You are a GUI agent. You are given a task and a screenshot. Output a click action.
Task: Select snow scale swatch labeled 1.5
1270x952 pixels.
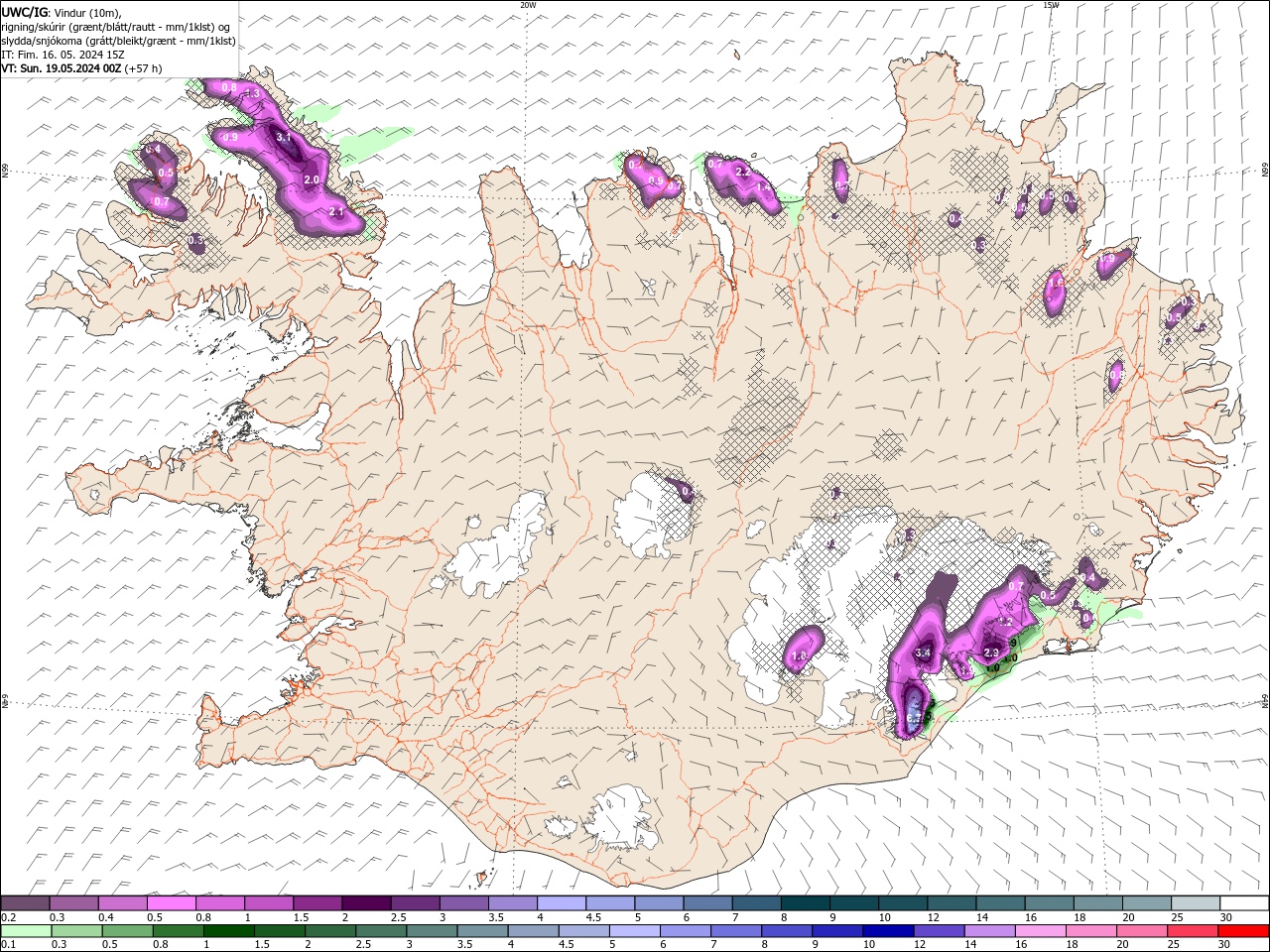tap(317, 903)
